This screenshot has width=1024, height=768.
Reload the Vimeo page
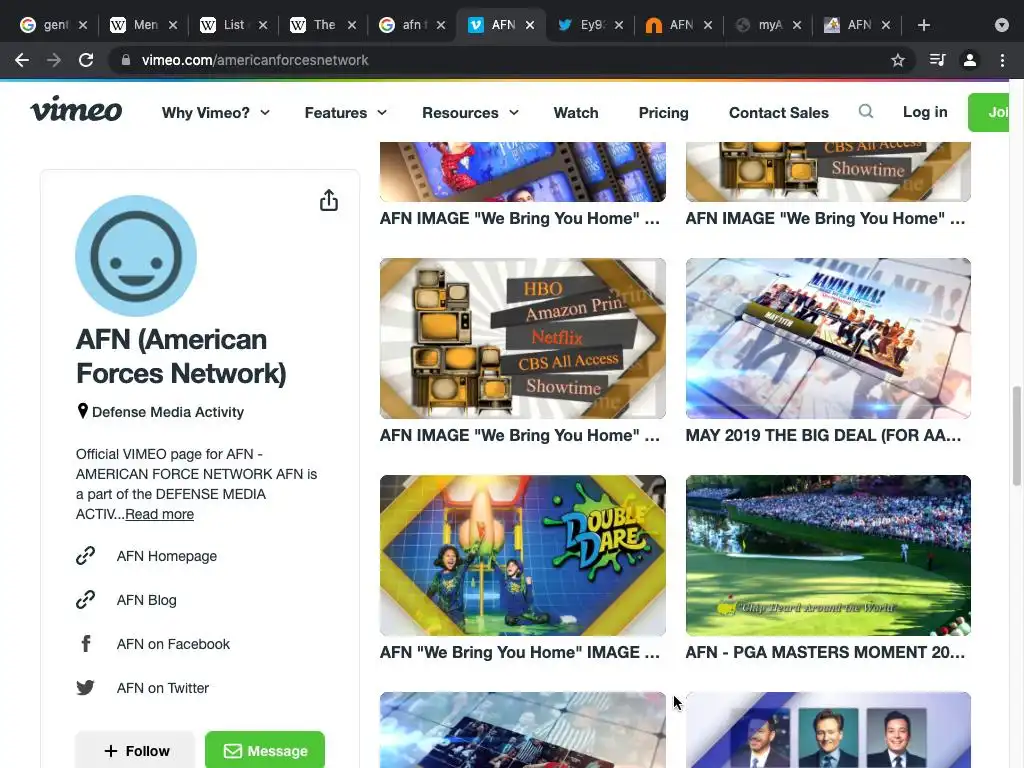coord(86,60)
